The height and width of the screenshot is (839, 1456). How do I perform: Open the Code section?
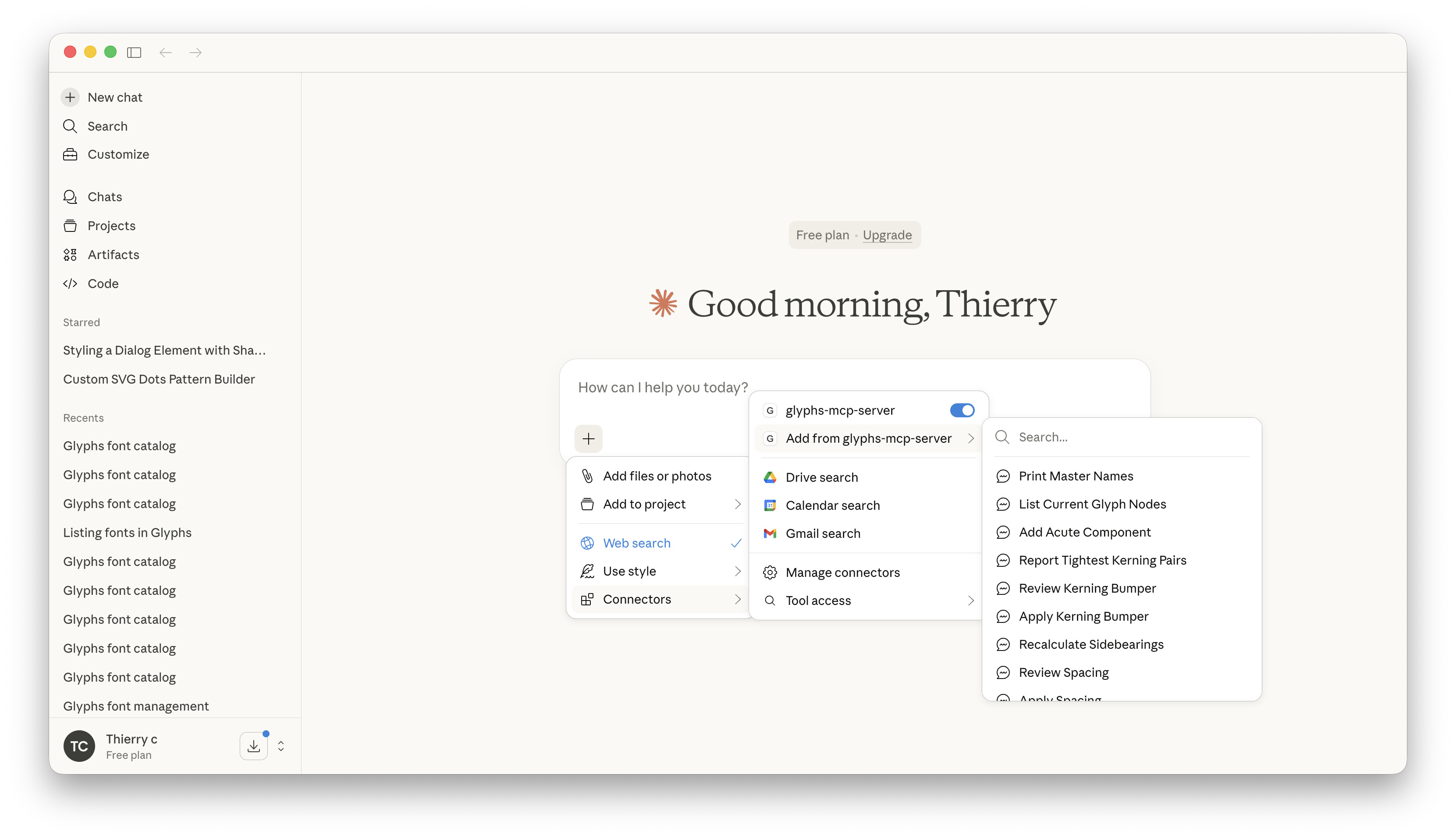[x=103, y=284]
